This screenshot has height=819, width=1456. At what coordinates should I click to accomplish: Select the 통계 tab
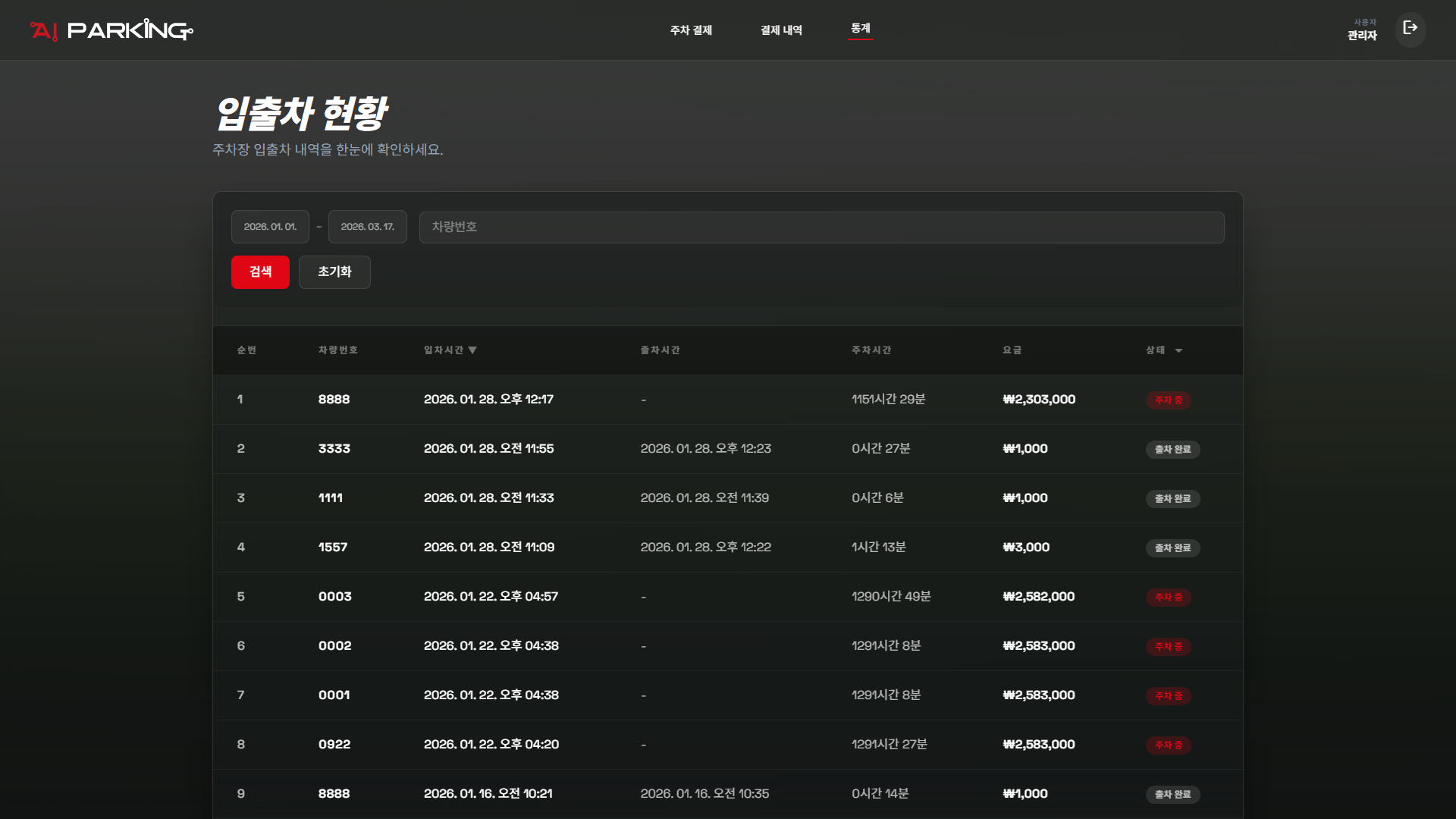(x=860, y=29)
